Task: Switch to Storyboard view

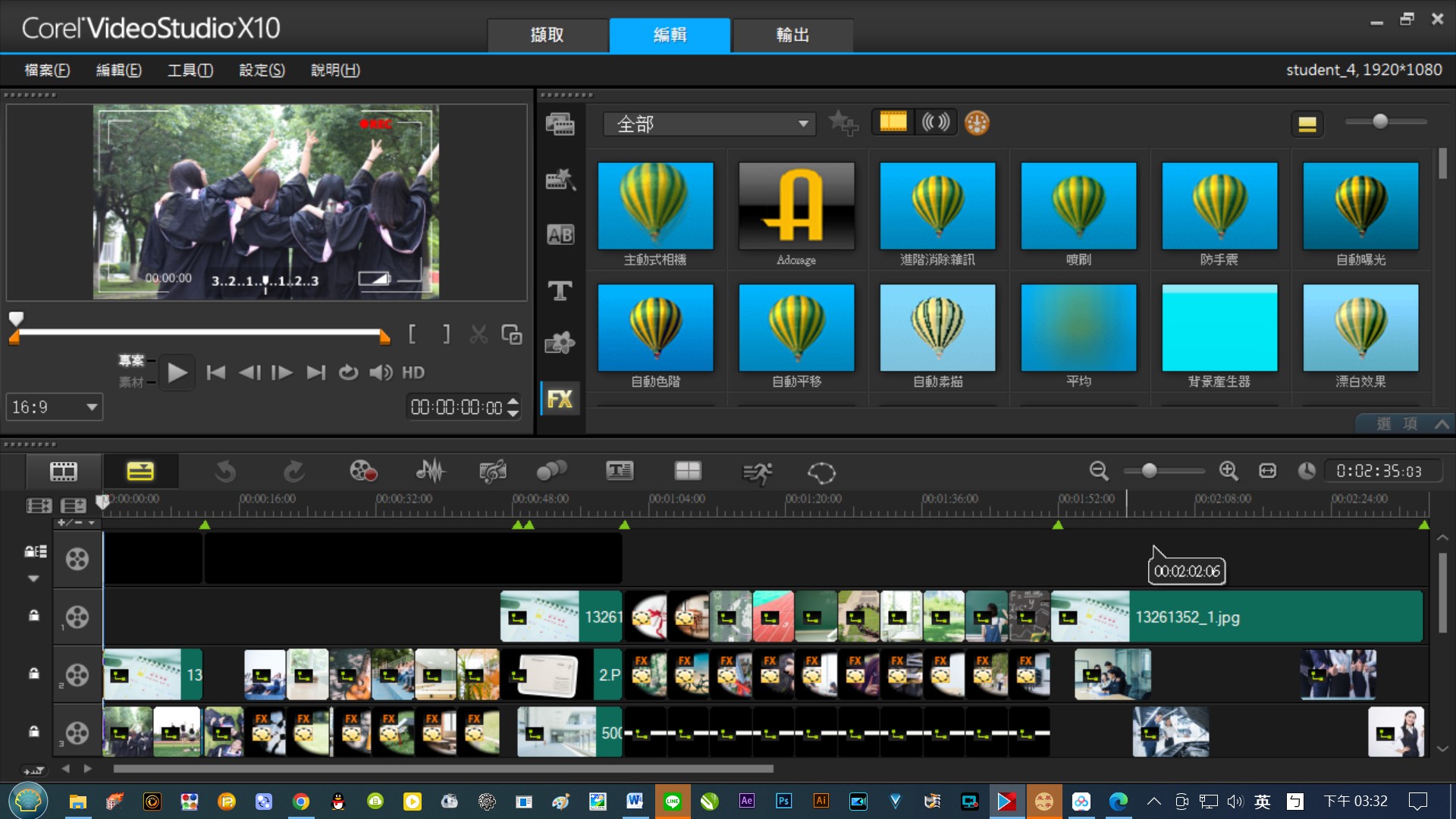Action: 64,472
